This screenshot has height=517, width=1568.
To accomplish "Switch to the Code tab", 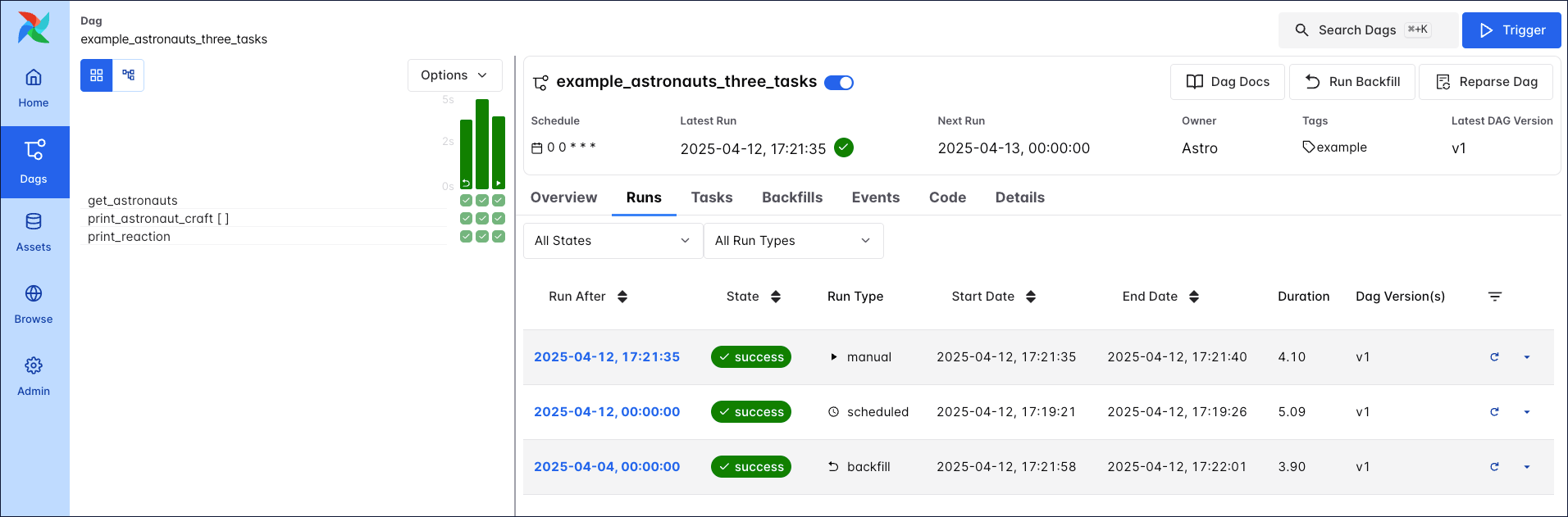I will click(x=947, y=197).
